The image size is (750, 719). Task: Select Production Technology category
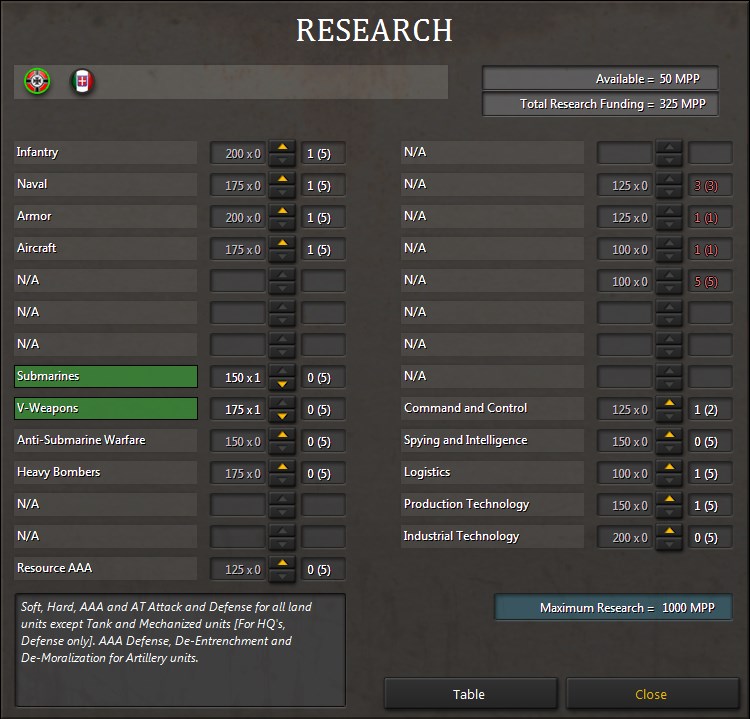pyautogui.click(x=492, y=505)
